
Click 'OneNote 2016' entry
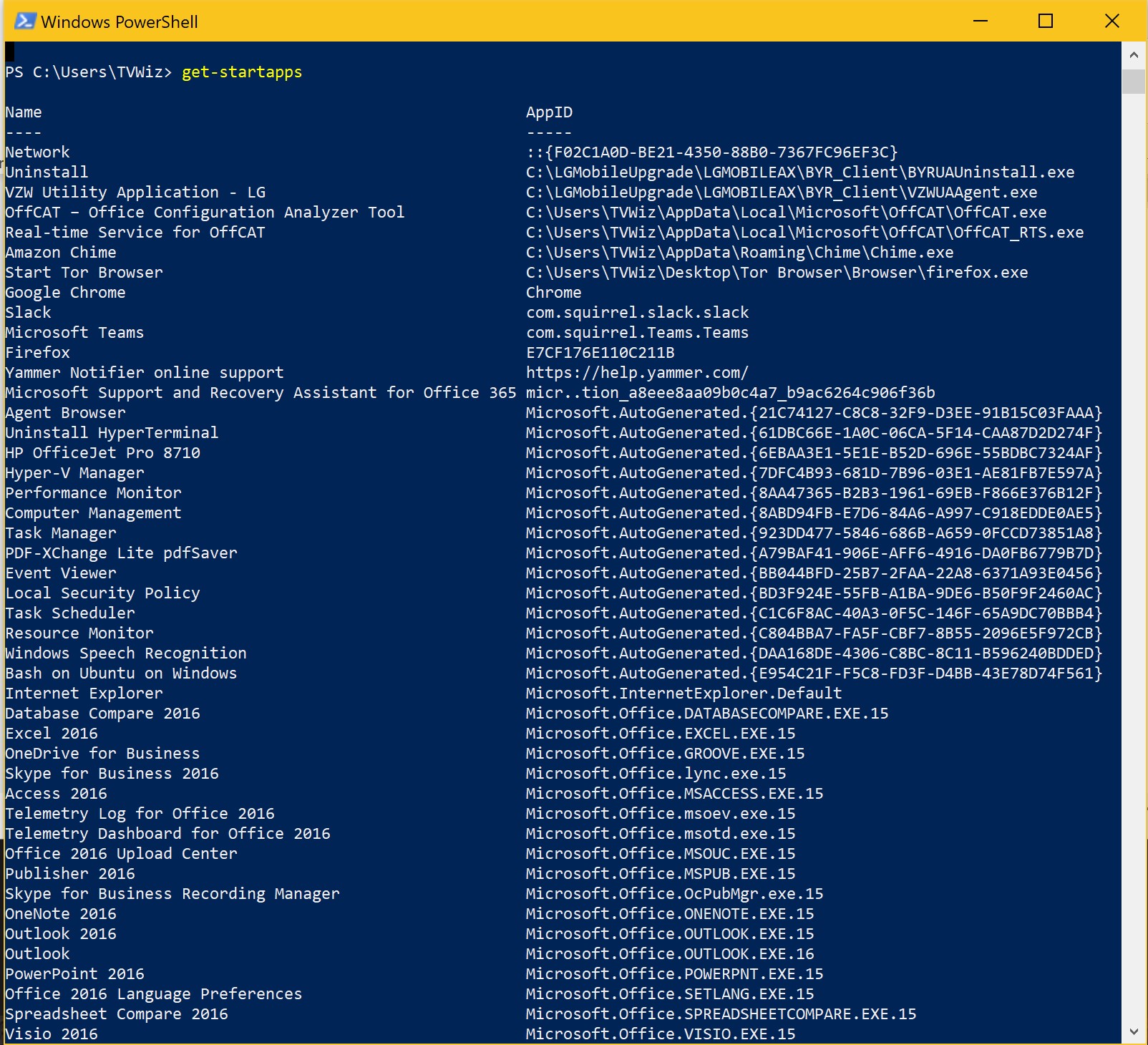(x=61, y=914)
